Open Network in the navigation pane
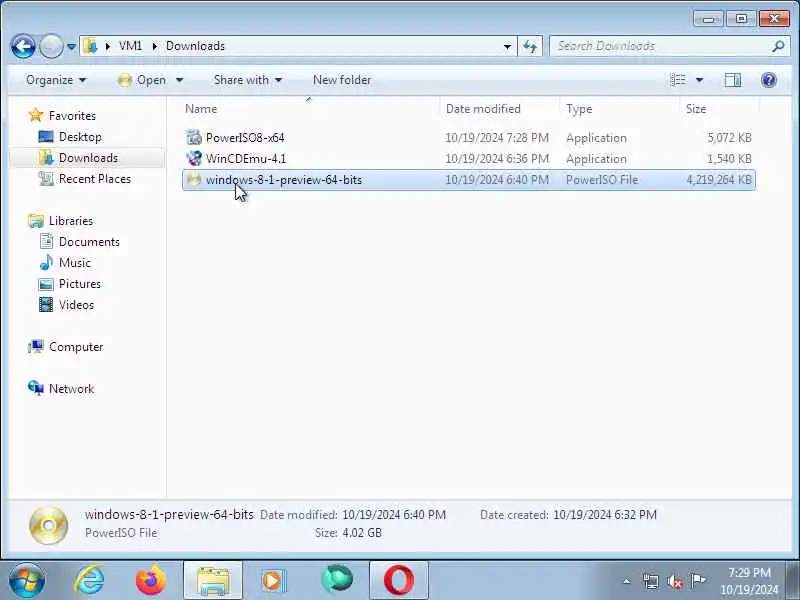This screenshot has height=600, width=800. point(71,389)
